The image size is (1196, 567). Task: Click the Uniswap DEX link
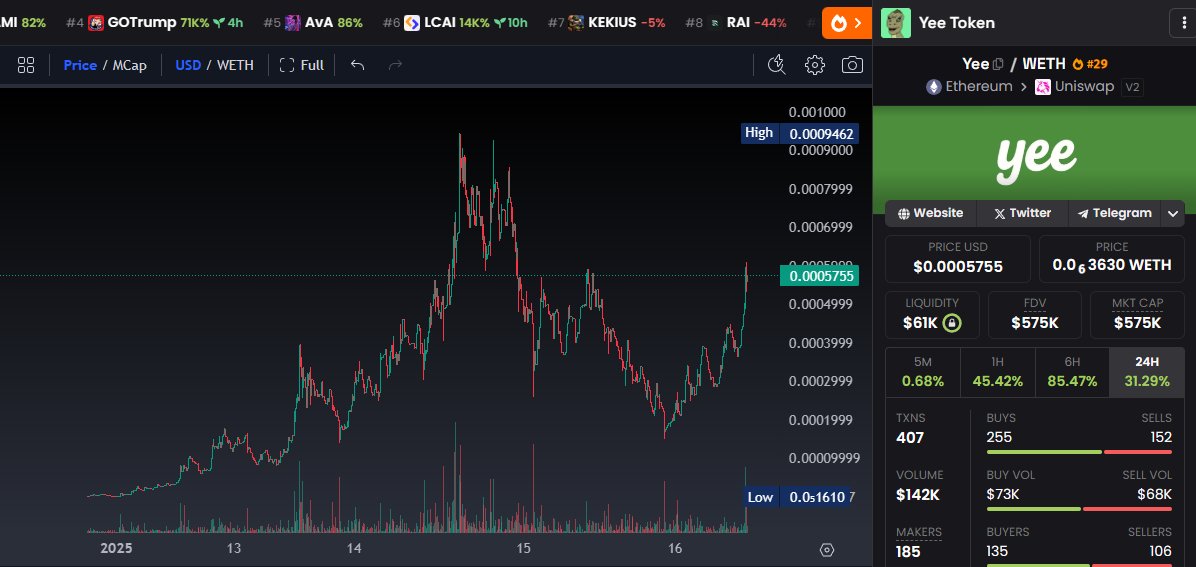coord(1074,87)
